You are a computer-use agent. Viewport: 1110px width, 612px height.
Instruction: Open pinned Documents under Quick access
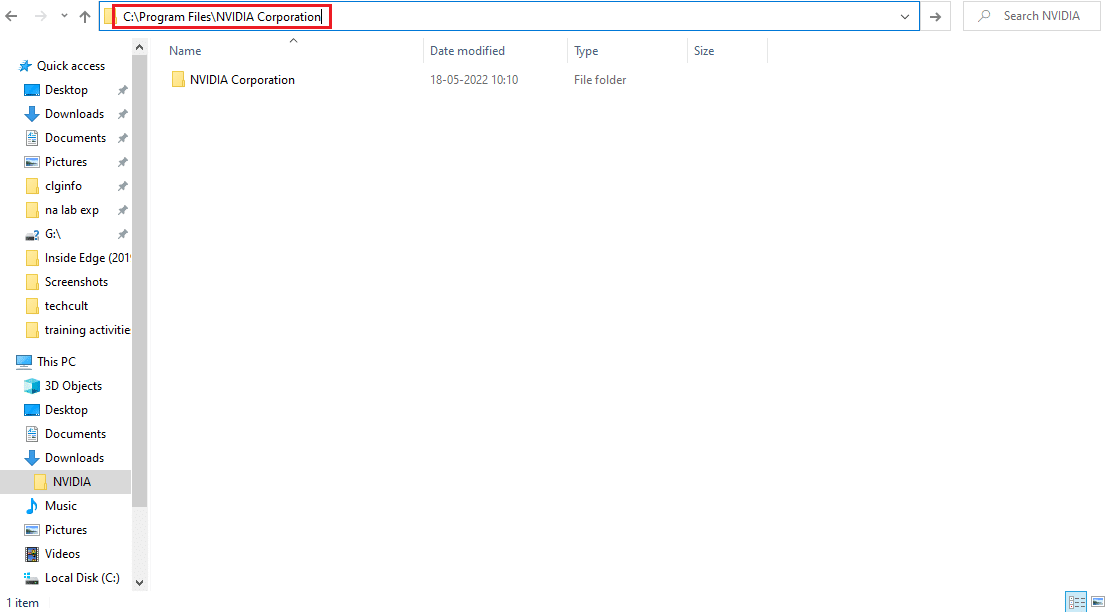coord(75,138)
